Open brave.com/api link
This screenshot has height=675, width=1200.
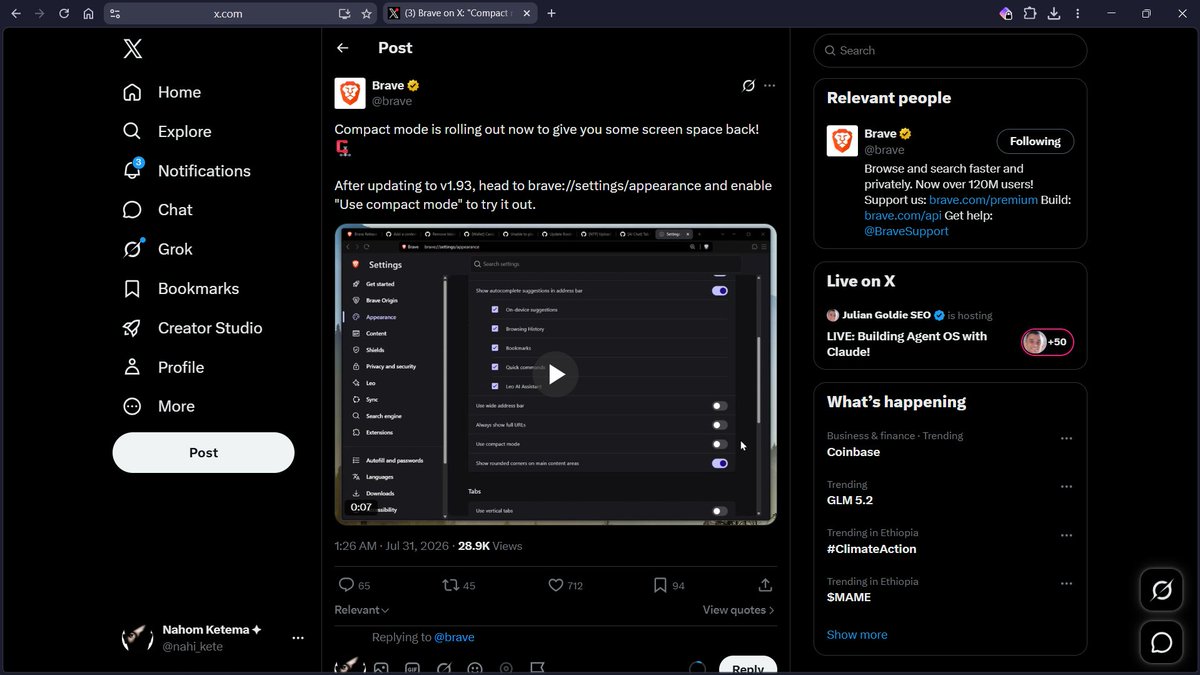pyautogui.click(x=903, y=216)
